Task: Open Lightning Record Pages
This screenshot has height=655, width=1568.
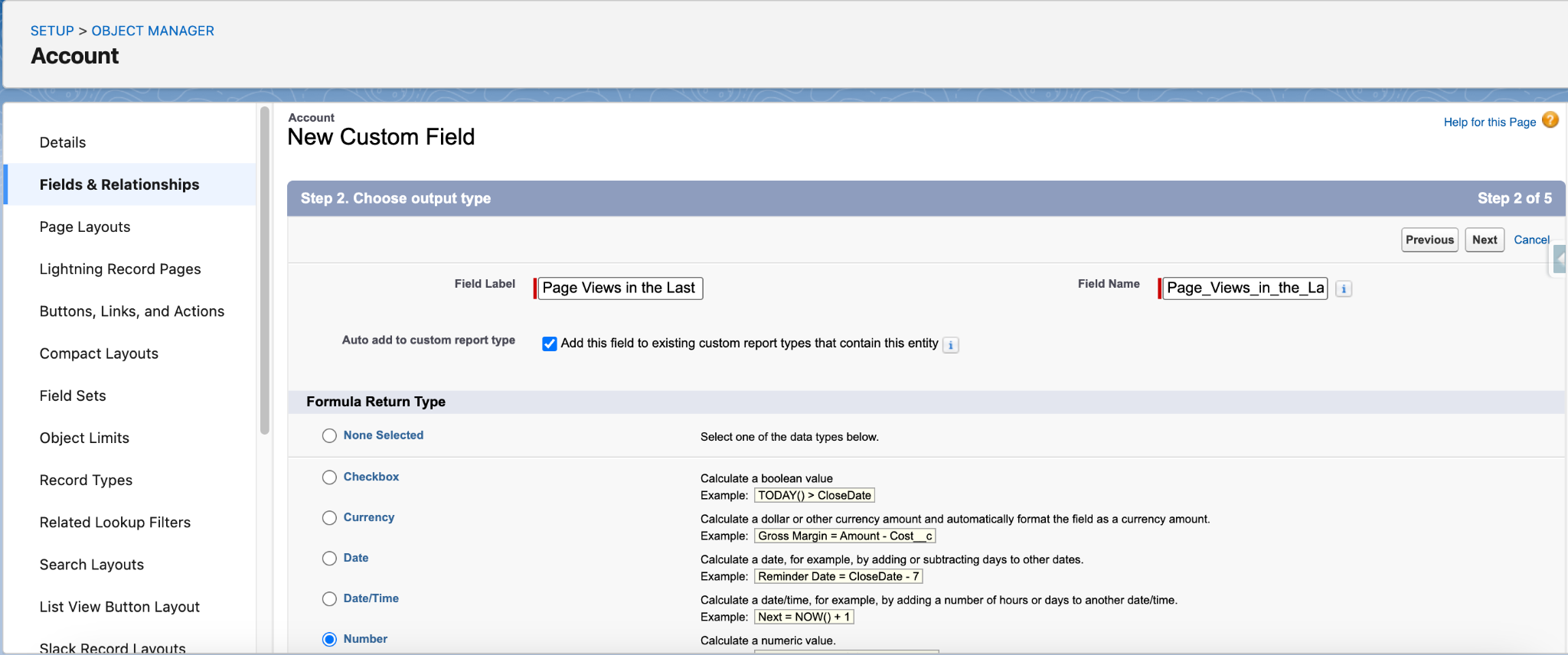Action: click(x=120, y=269)
